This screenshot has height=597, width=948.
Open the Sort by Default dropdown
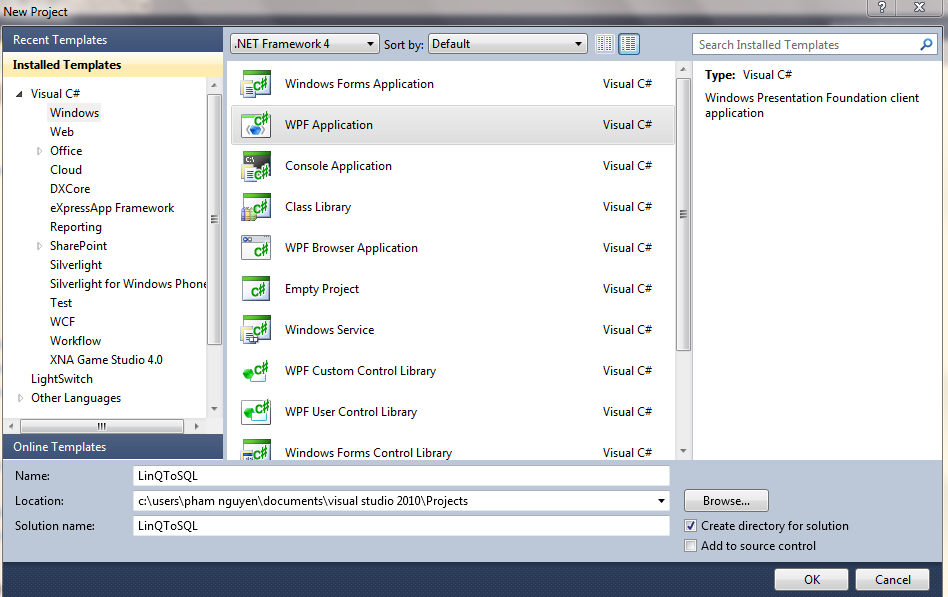507,44
